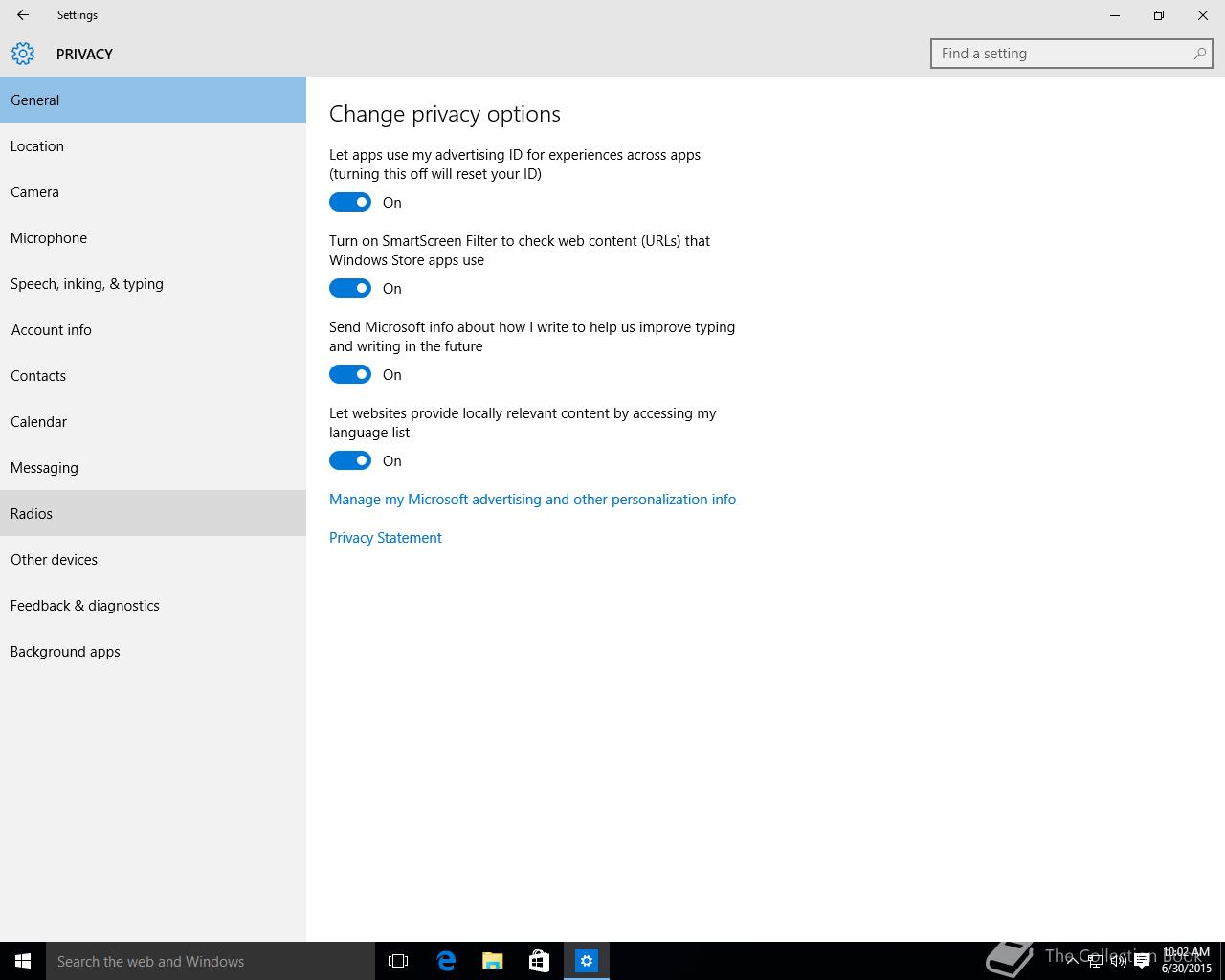Viewport: 1225px width, 980px height.
Task: Open the Windows Start button
Action: 23,961
